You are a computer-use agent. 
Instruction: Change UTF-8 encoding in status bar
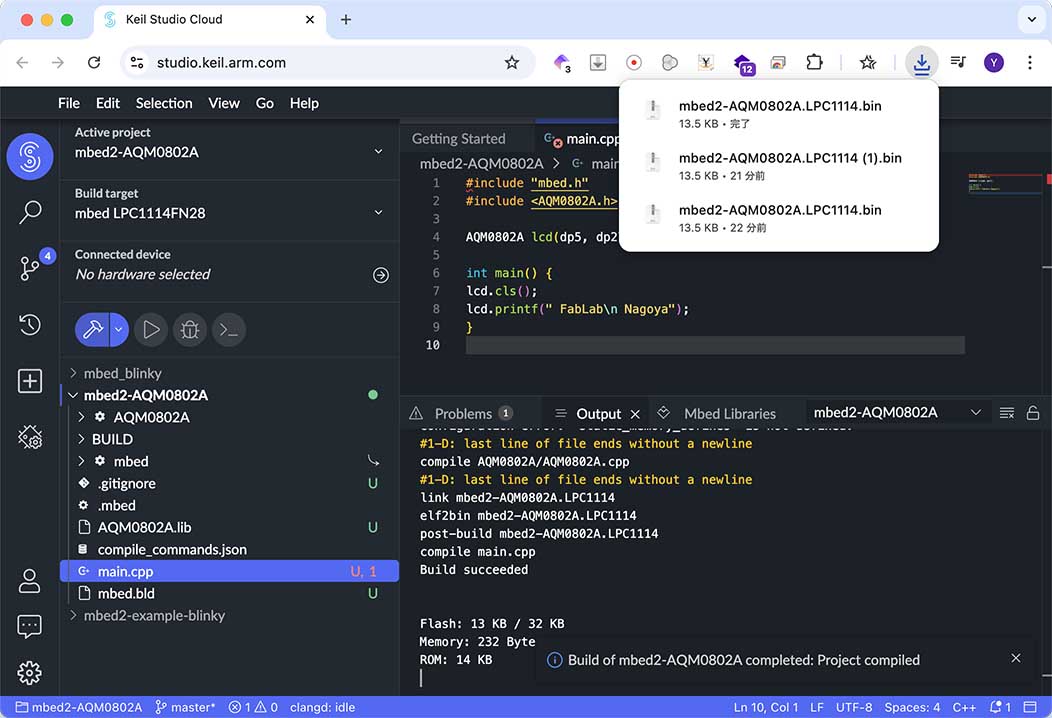(854, 707)
